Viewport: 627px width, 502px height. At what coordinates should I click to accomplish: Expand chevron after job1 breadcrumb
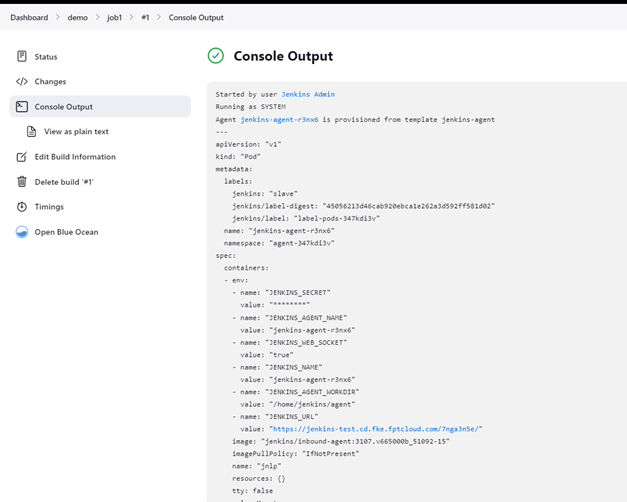click(x=132, y=17)
